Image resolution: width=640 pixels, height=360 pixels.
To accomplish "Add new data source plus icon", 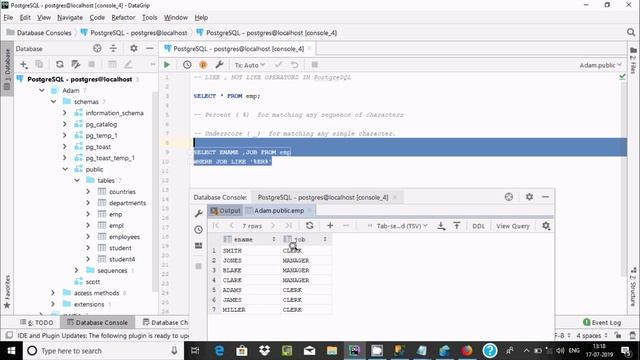I will pos(24,64).
